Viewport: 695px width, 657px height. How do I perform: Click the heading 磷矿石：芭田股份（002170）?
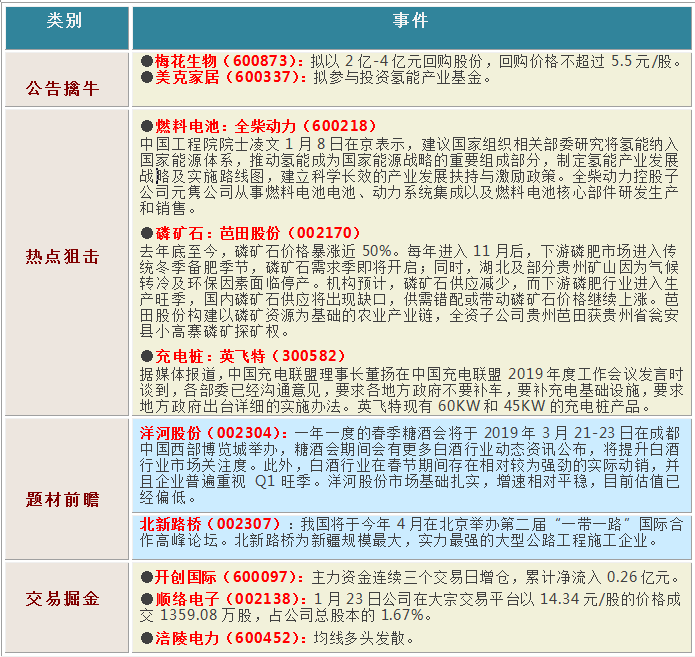click(258, 233)
